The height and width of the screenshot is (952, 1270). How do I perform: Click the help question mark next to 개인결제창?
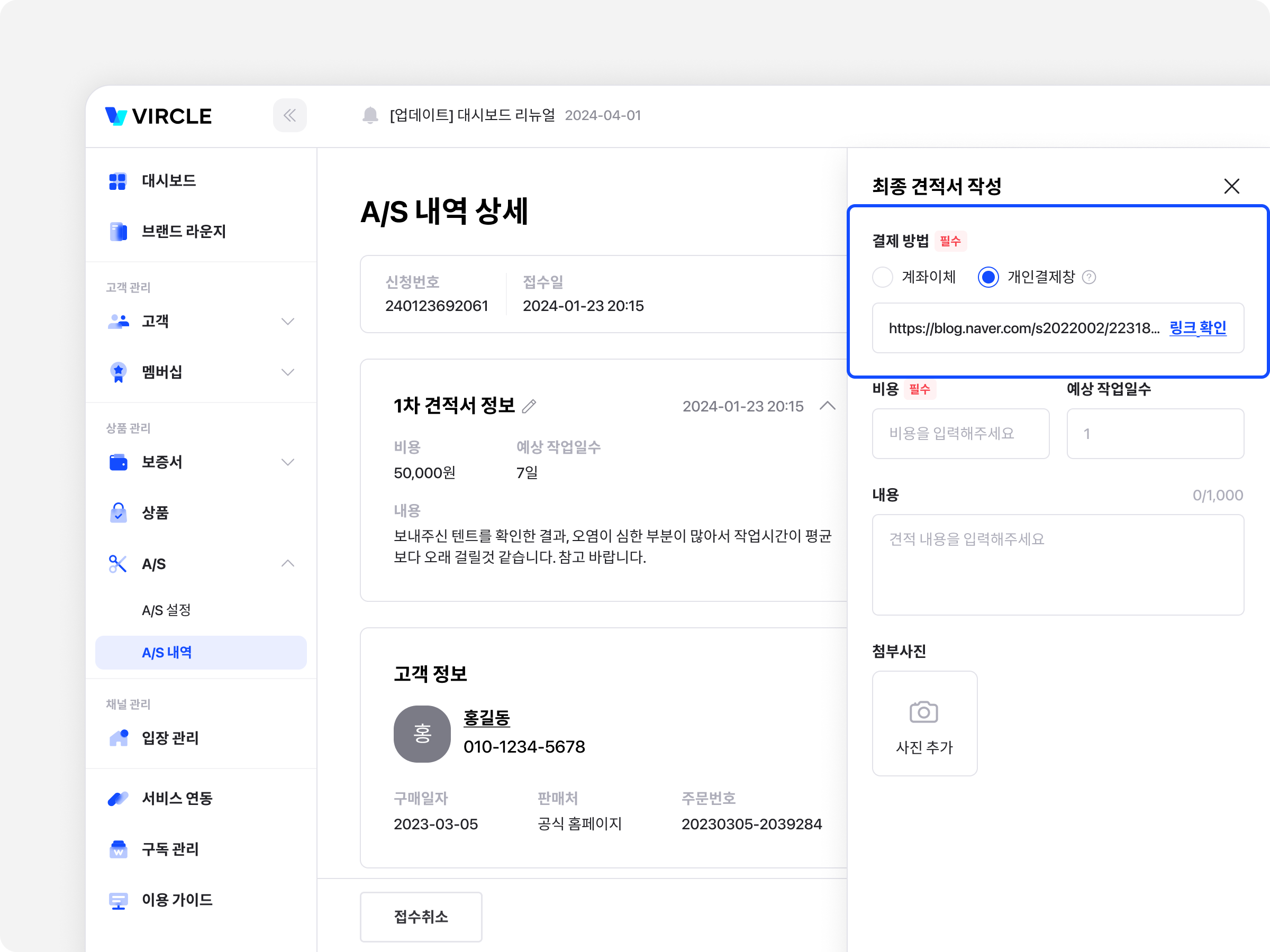(x=1088, y=278)
